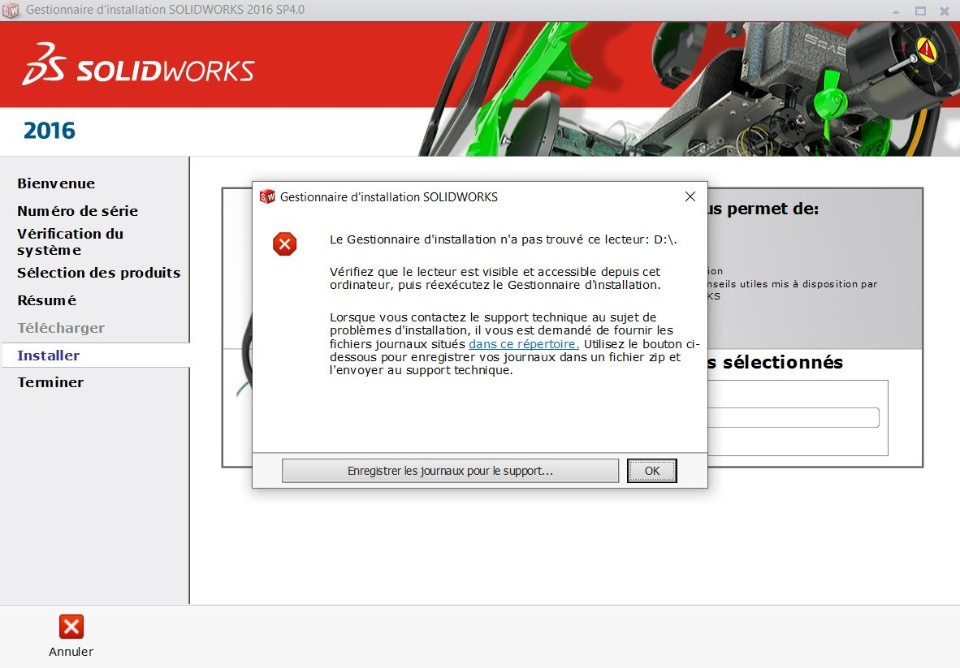
Task: Click the error text mentioning lecteur D:\
Action: click(503, 239)
